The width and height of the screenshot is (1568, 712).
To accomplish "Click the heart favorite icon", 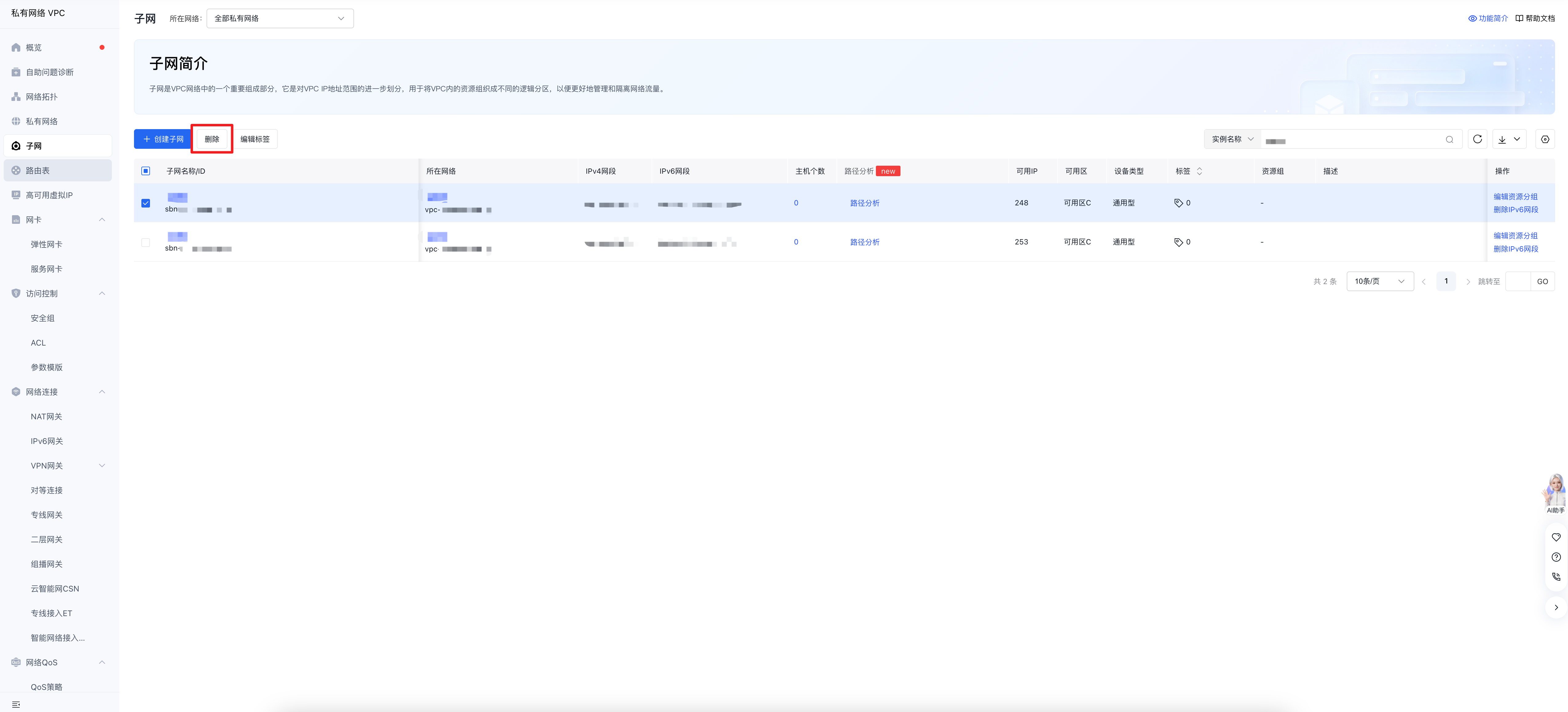I will click(x=1556, y=537).
